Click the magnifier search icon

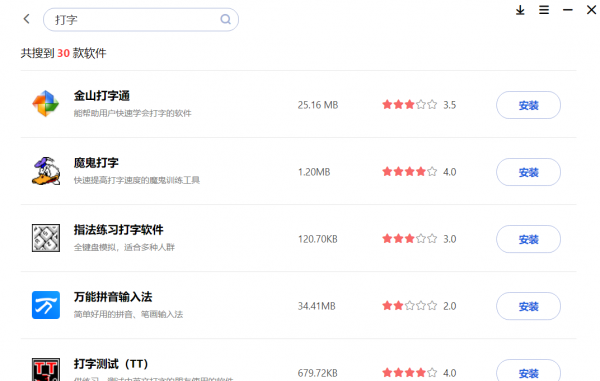(x=225, y=19)
